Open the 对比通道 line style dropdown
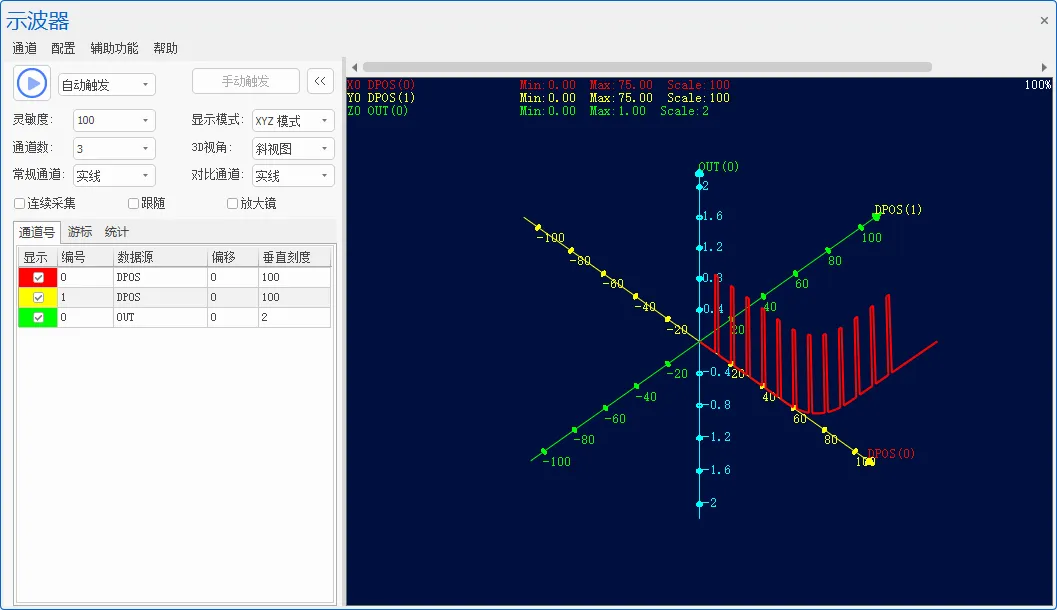1057x610 pixels. [293, 176]
